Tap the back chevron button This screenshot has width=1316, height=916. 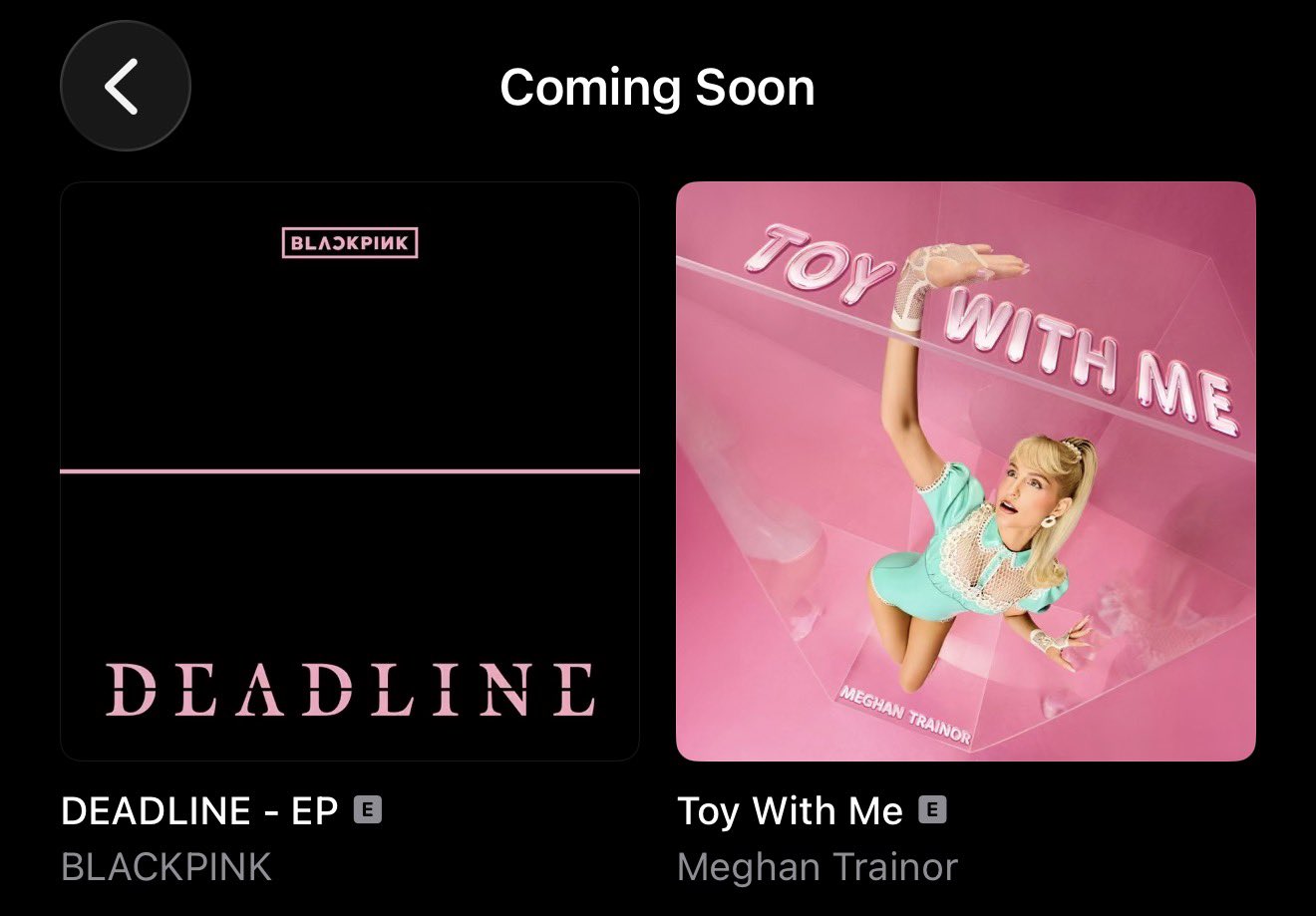click(125, 87)
